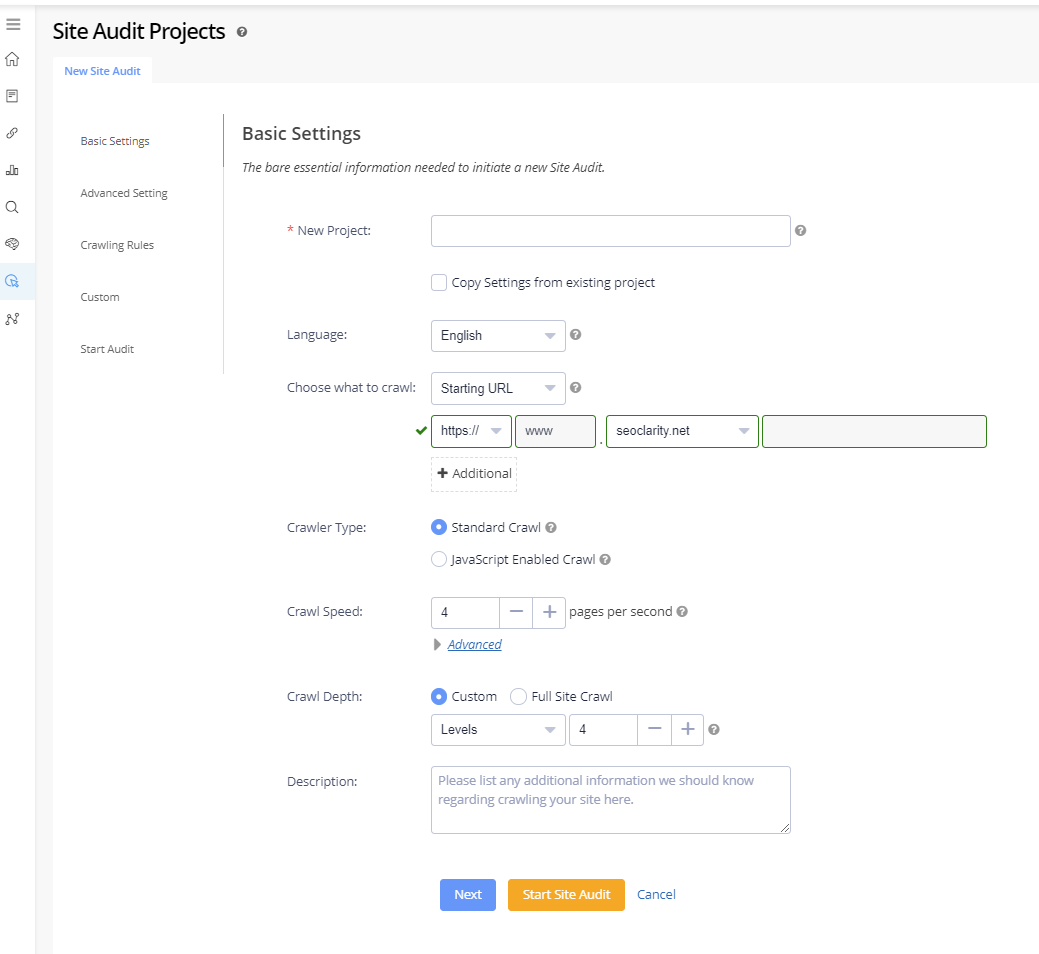
Task: Click the Cancel link
Action: (x=656, y=895)
